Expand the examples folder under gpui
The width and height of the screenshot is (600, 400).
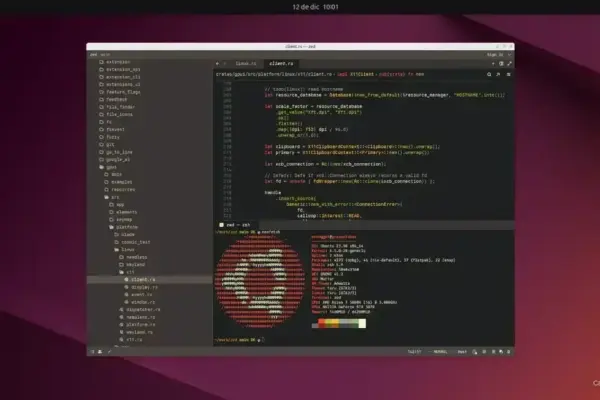point(118,182)
